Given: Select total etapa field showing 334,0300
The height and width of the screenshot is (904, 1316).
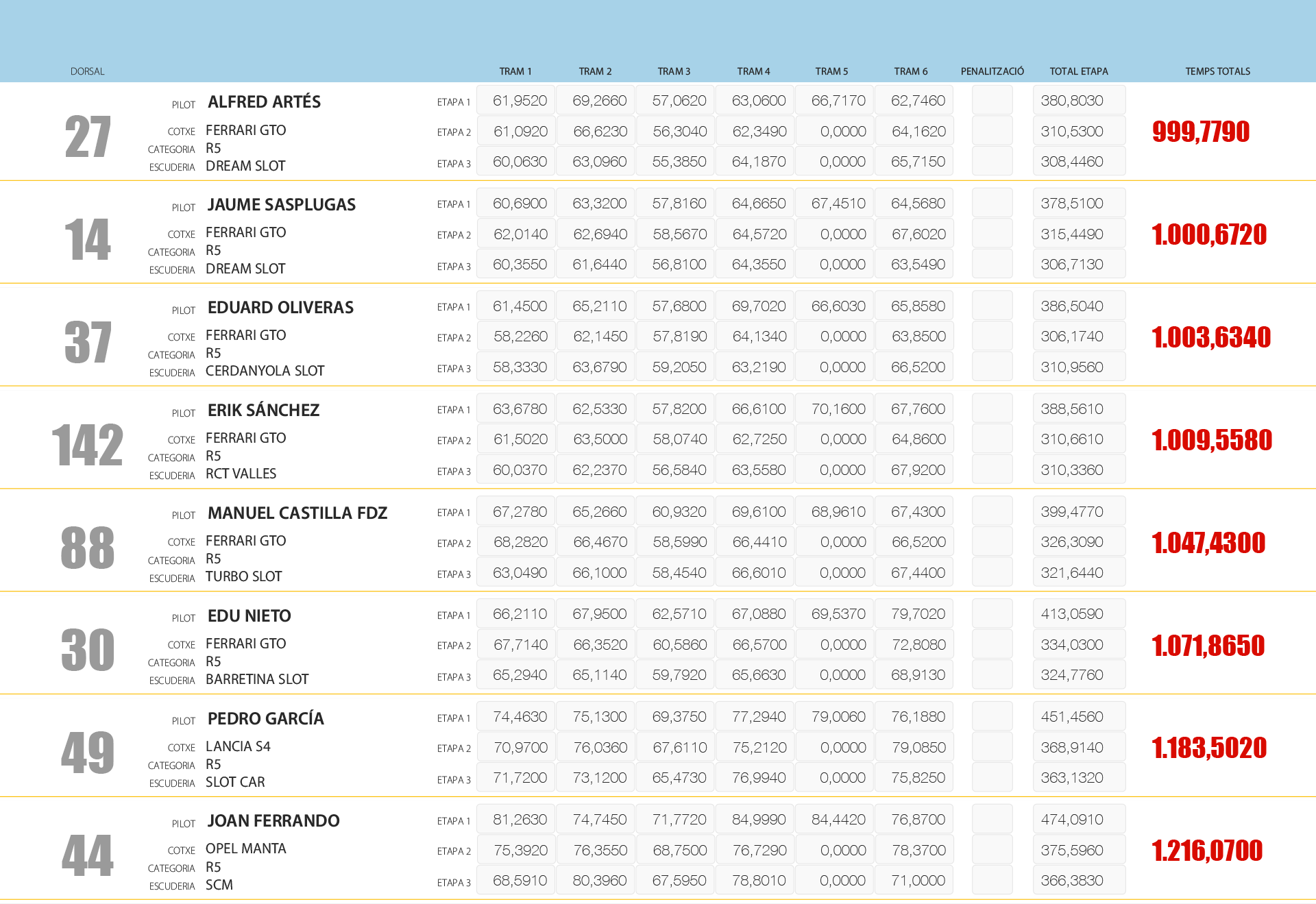Looking at the screenshot, I should coord(1079,645).
